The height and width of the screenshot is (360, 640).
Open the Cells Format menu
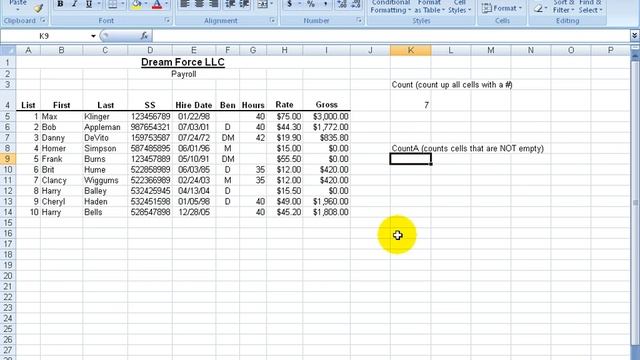tap(502, 8)
